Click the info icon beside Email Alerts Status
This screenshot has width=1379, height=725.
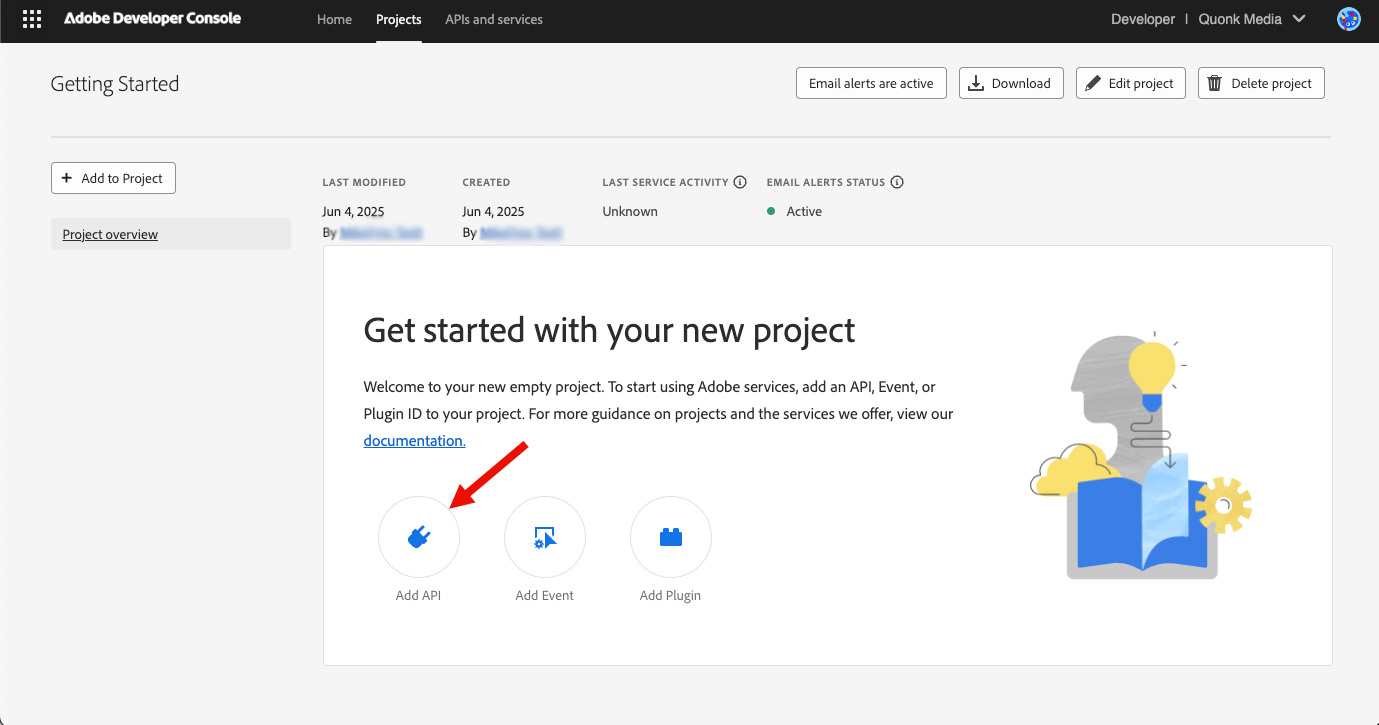pyautogui.click(x=897, y=182)
